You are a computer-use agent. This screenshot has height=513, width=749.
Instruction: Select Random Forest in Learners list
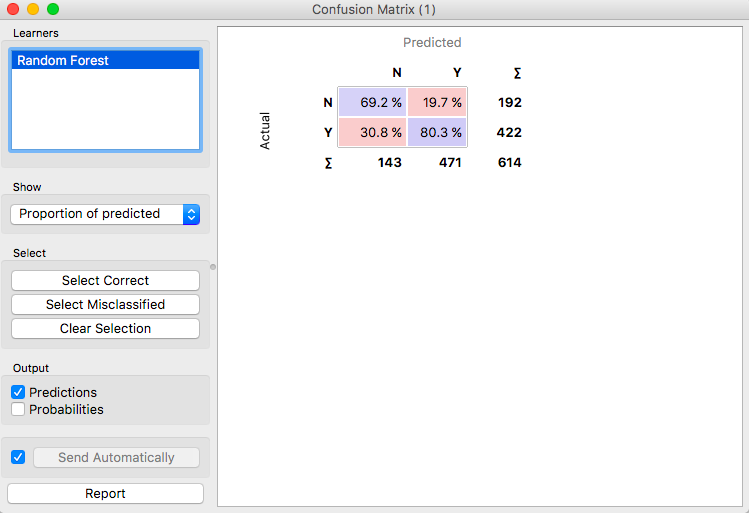pos(105,61)
